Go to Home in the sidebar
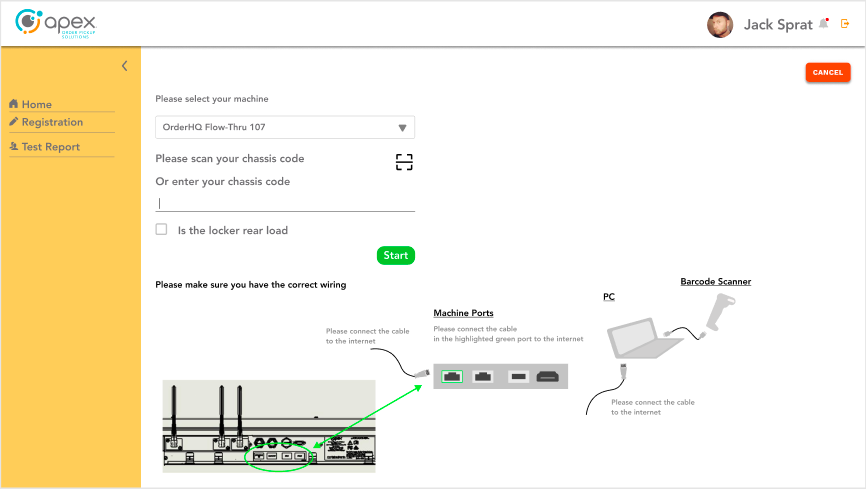 pyautogui.click(x=37, y=105)
